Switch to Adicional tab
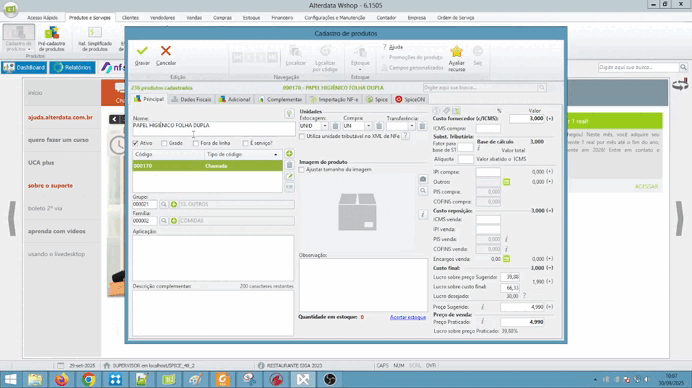This screenshot has height=388, width=692. [x=234, y=99]
